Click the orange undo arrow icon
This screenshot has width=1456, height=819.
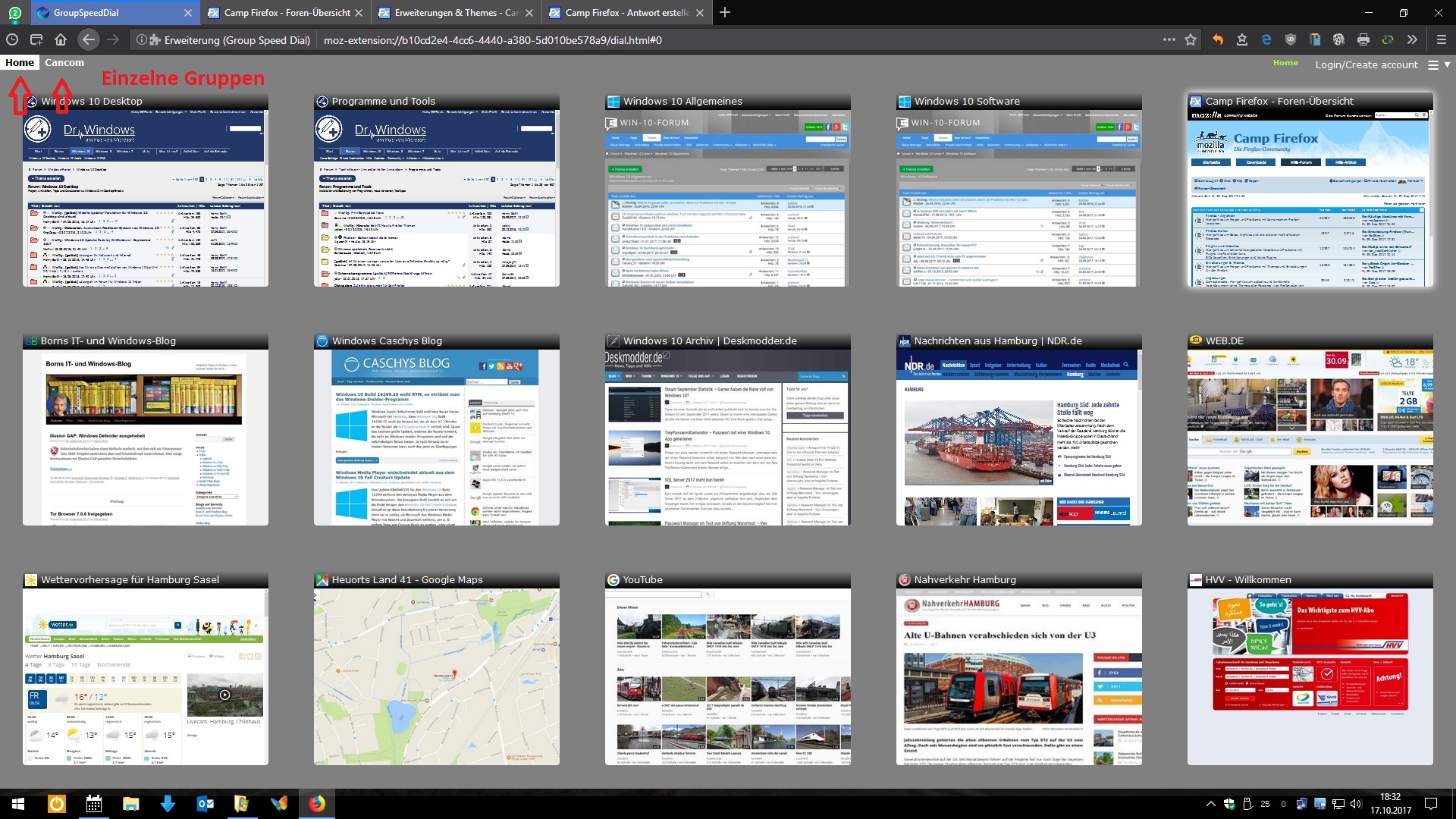(1218, 39)
